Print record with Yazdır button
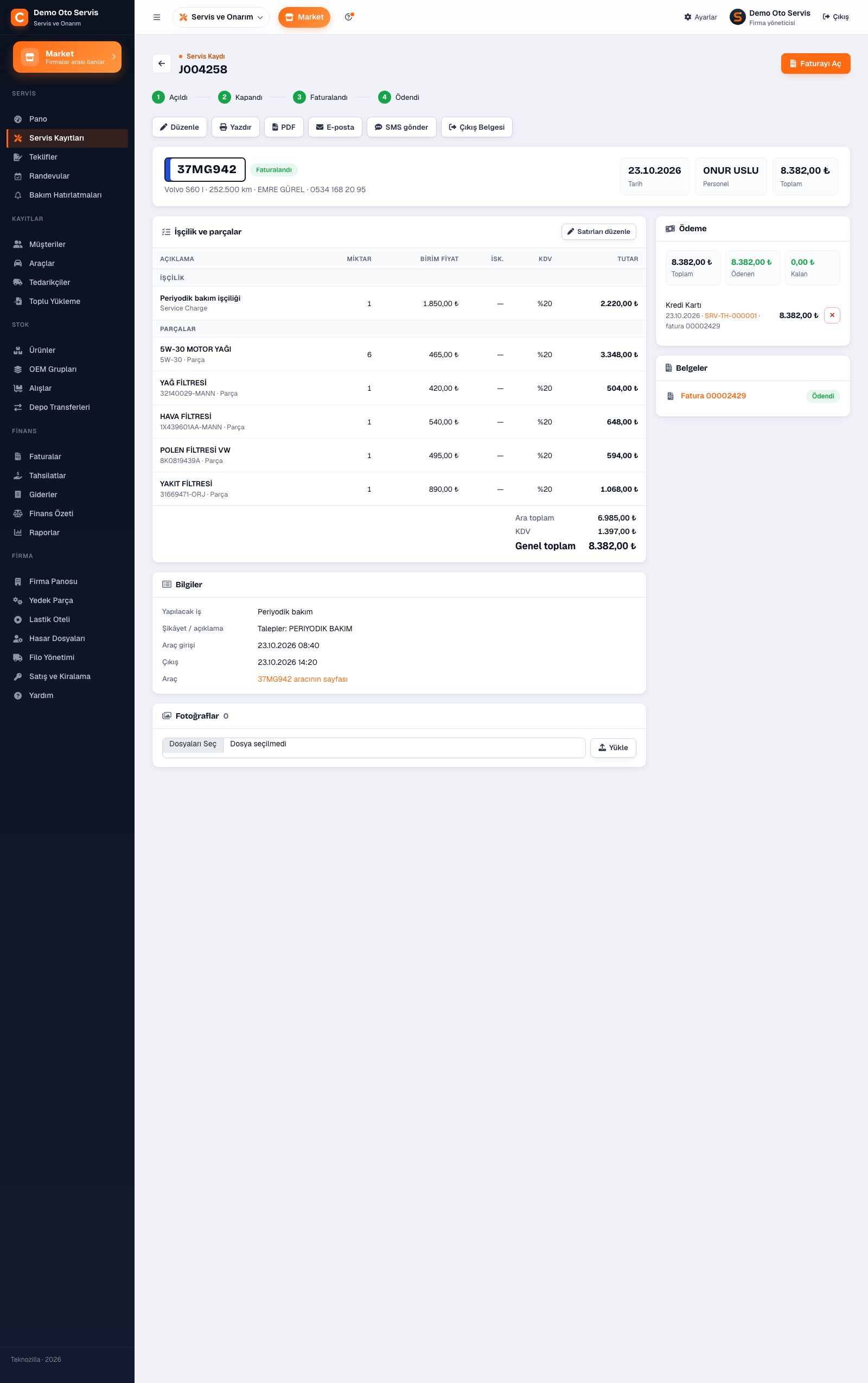Screen dimensions: 868x1383 [x=235, y=127]
